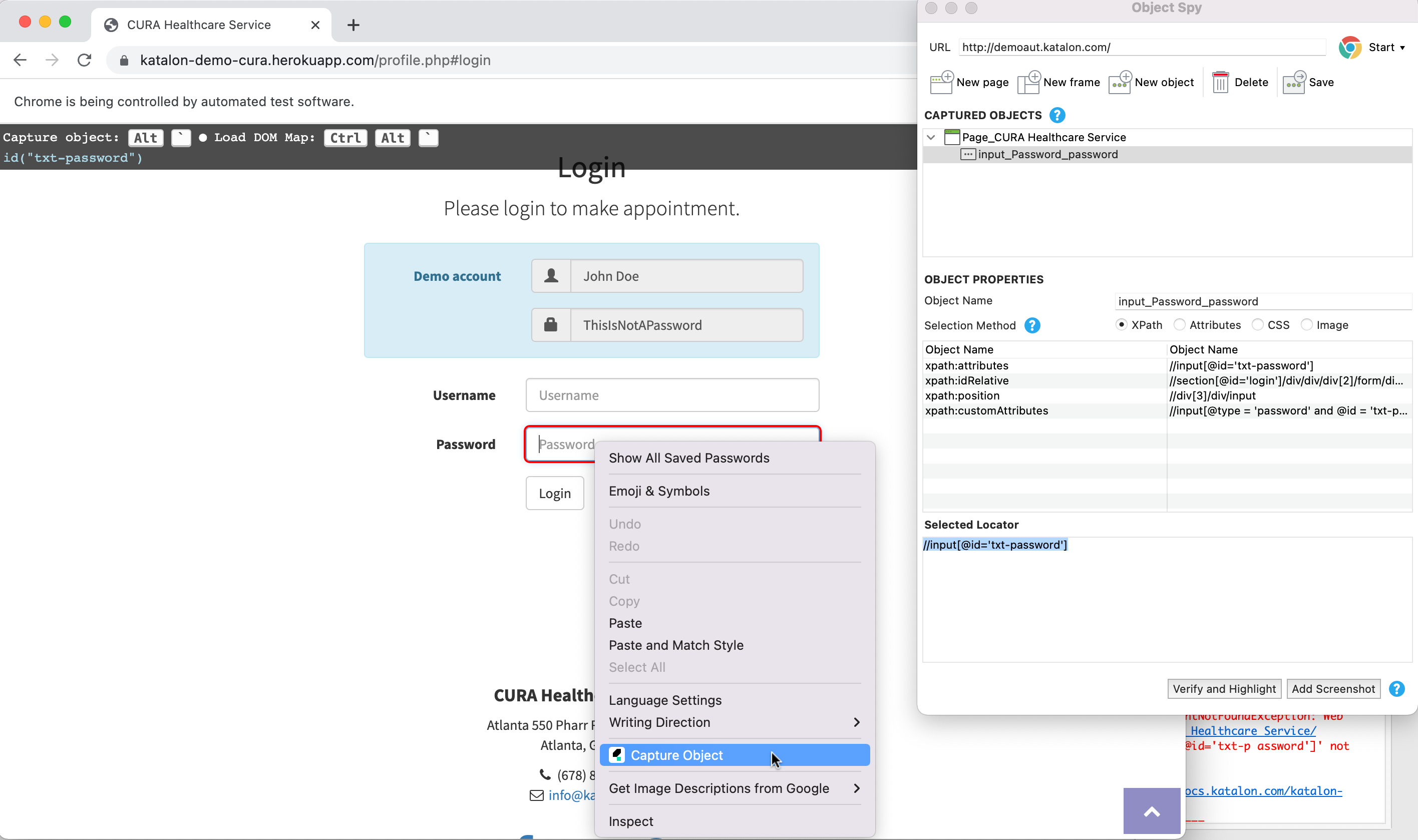The image size is (1418, 840).
Task: Click the New frame icon
Action: coord(1028,82)
